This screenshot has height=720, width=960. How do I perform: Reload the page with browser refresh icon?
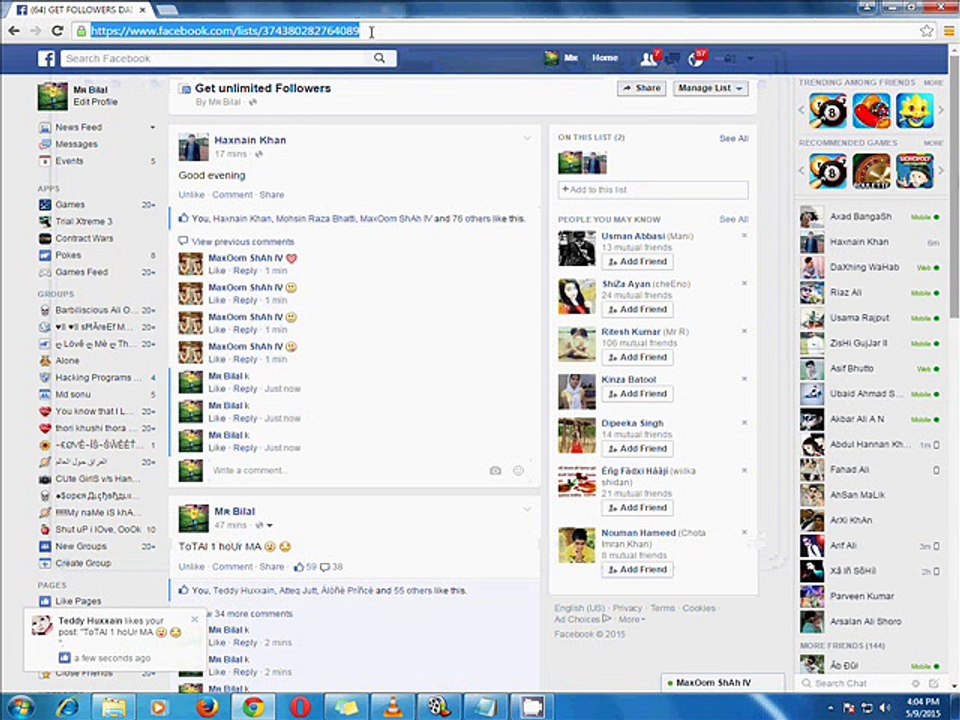(57, 31)
